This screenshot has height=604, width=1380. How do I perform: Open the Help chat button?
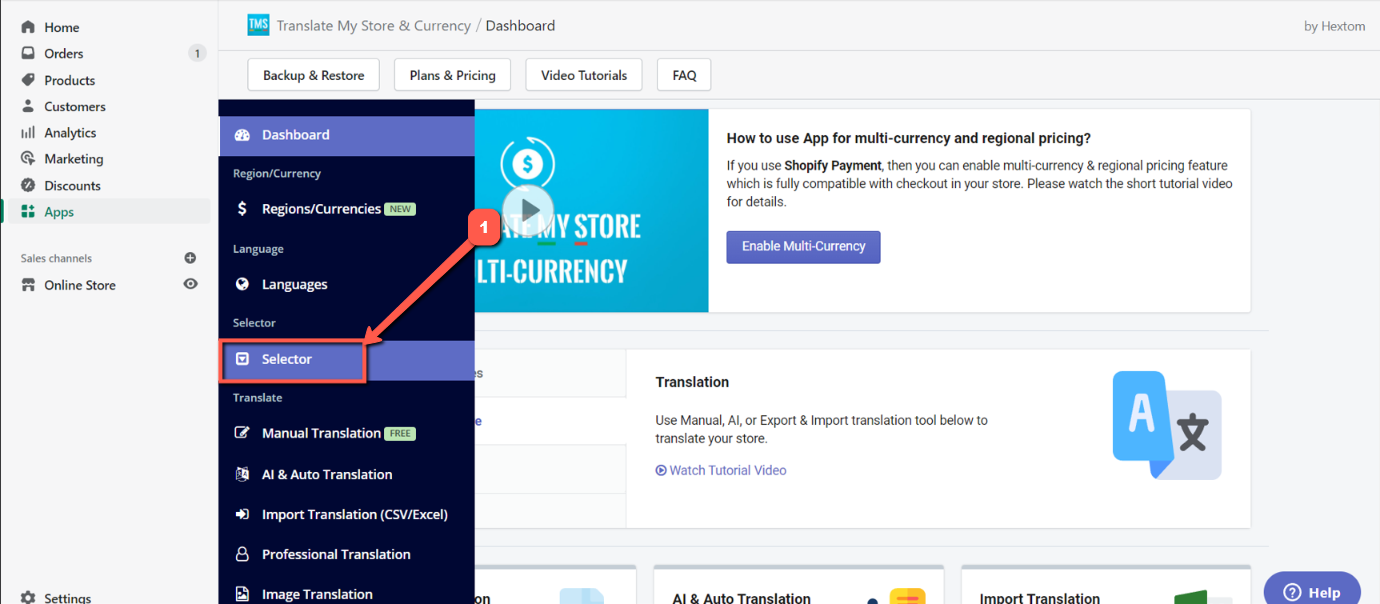(1312, 591)
